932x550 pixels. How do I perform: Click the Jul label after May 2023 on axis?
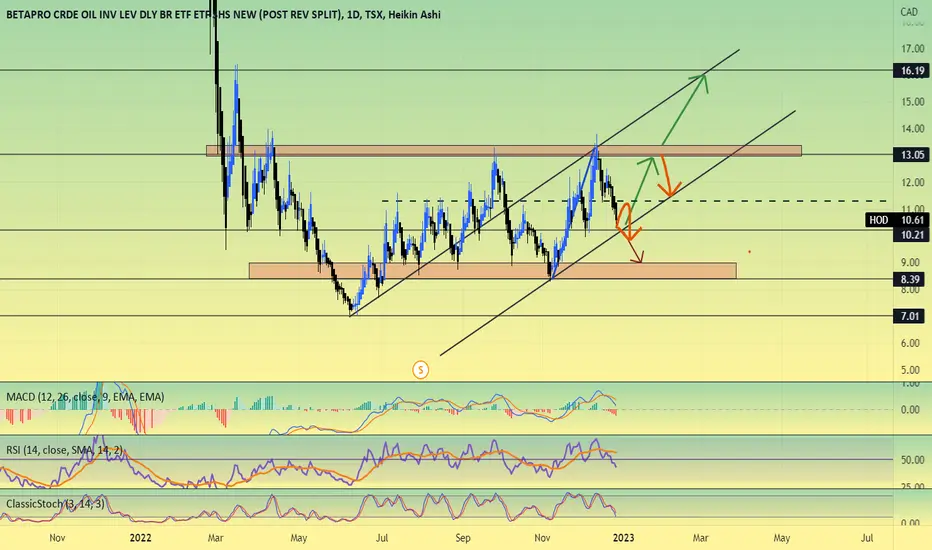point(867,538)
